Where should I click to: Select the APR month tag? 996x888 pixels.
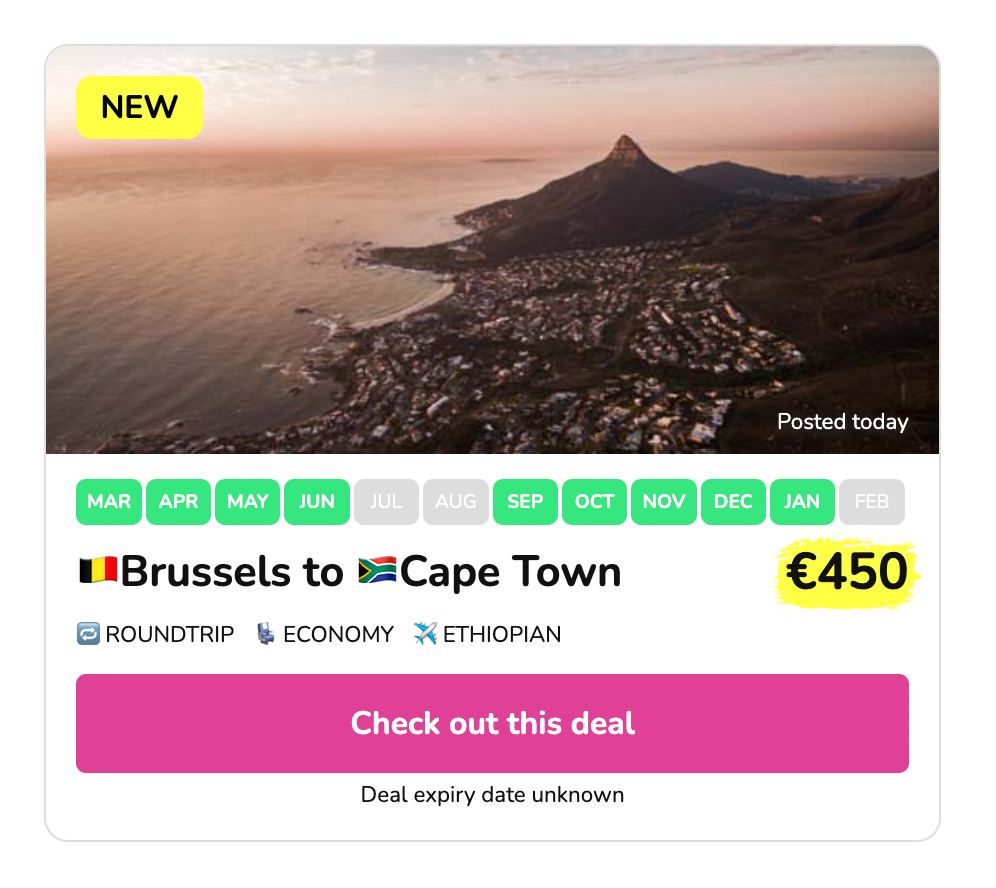pyautogui.click(x=178, y=502)
